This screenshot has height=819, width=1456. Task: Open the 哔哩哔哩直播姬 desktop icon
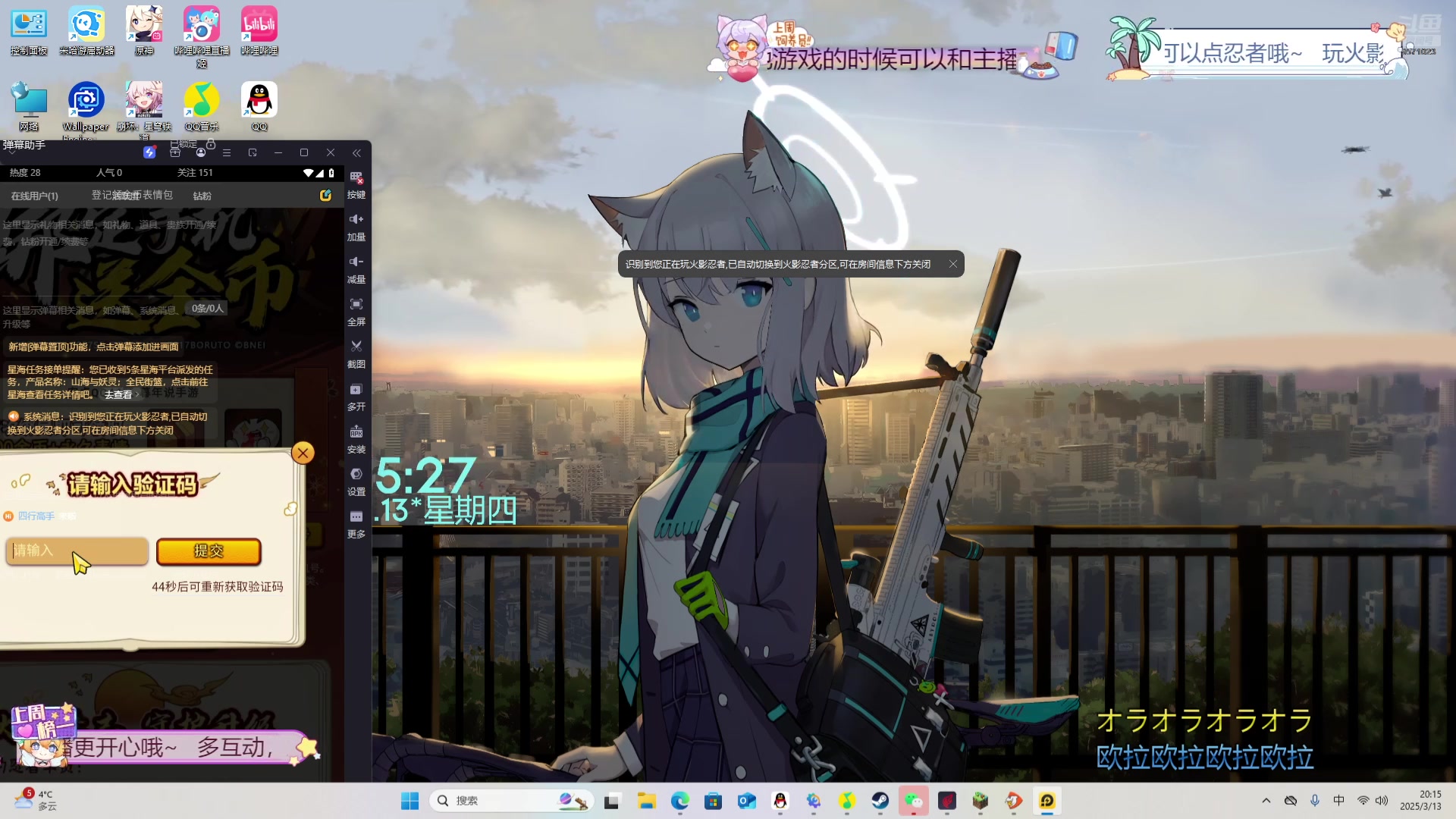202,36
